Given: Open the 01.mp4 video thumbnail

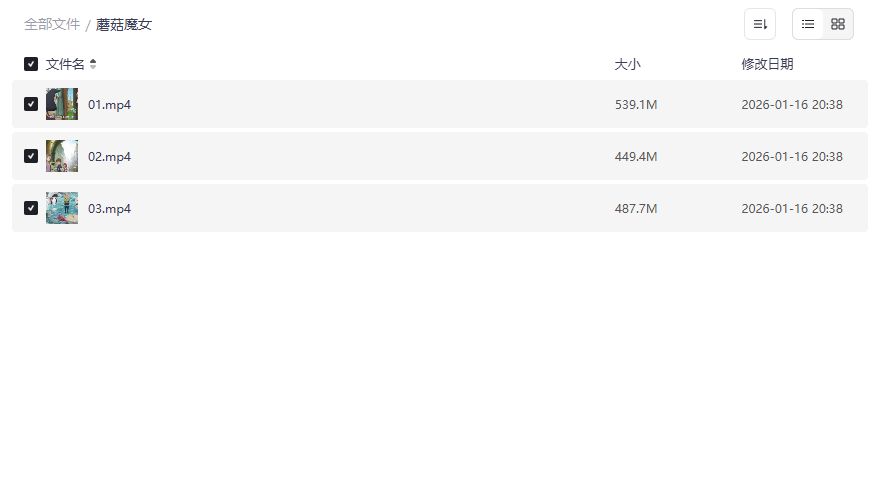Looking at the screenshot, I should click(62, 104).
